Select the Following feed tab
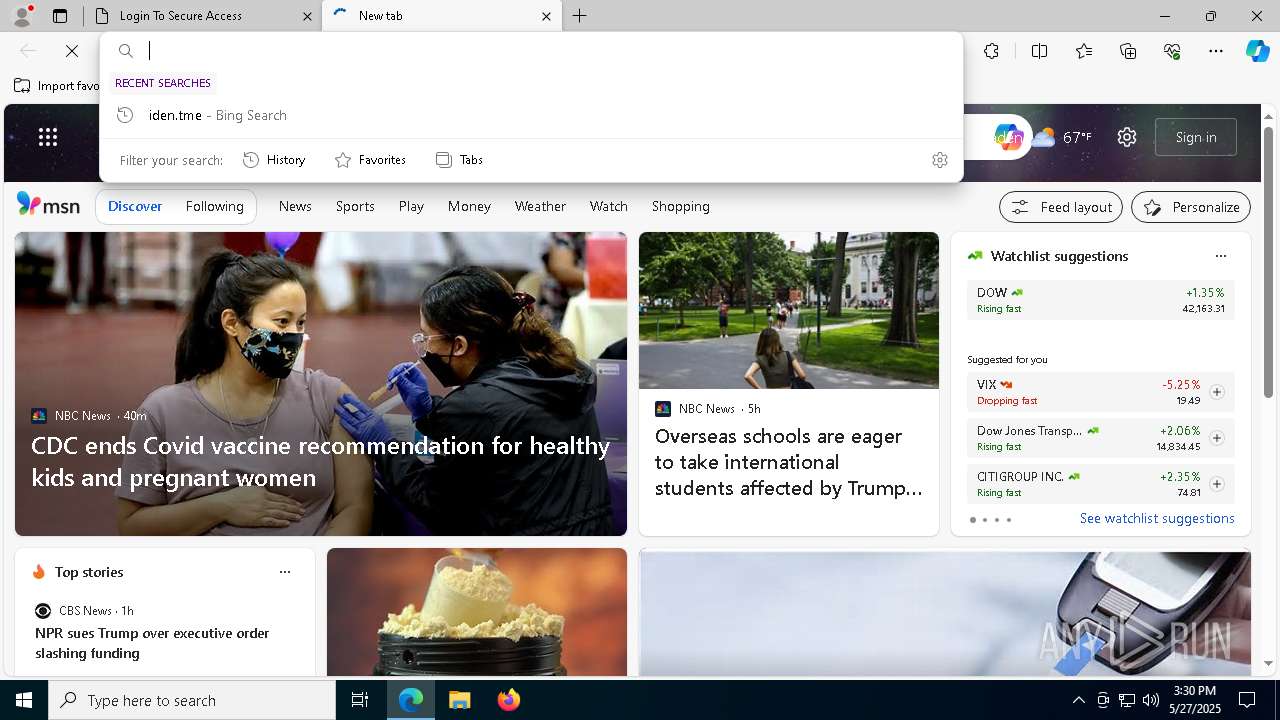The width and height of the screenshot is (1280, 720). pyautogui.click(x=215, y=206)
